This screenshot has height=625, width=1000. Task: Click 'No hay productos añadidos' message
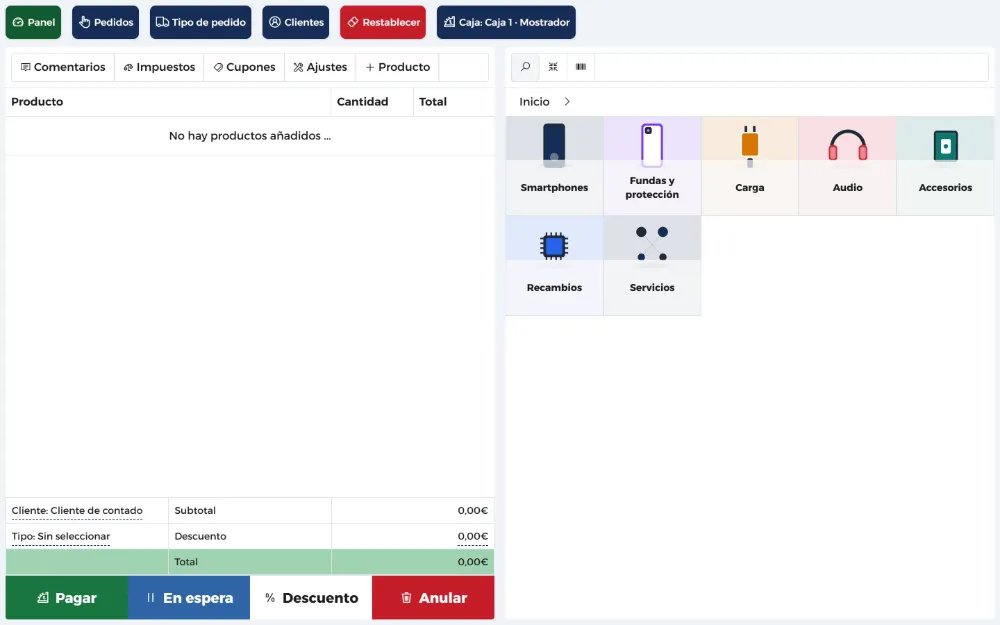tap(250, 136)
